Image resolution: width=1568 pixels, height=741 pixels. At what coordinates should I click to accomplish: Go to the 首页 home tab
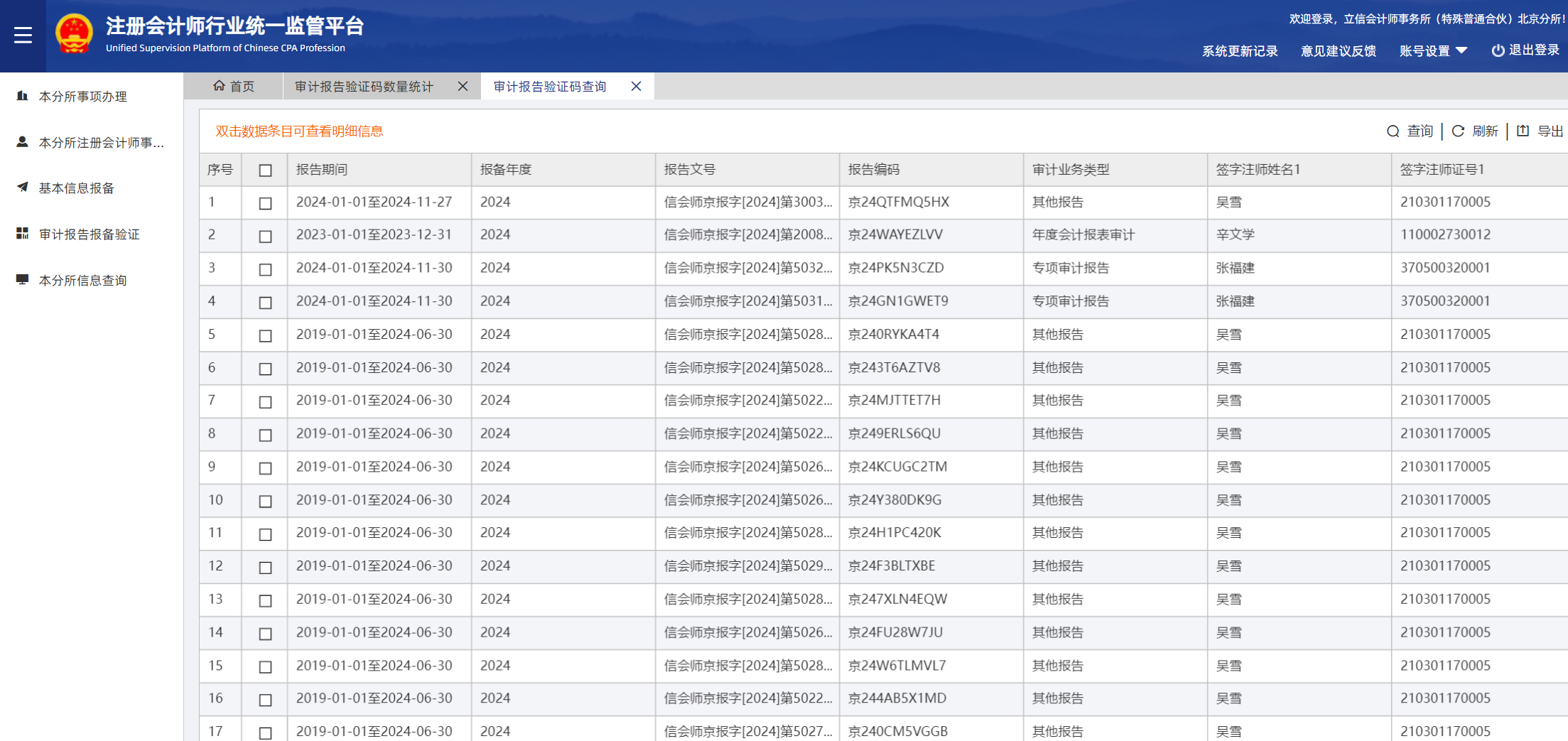pos(234,87)
